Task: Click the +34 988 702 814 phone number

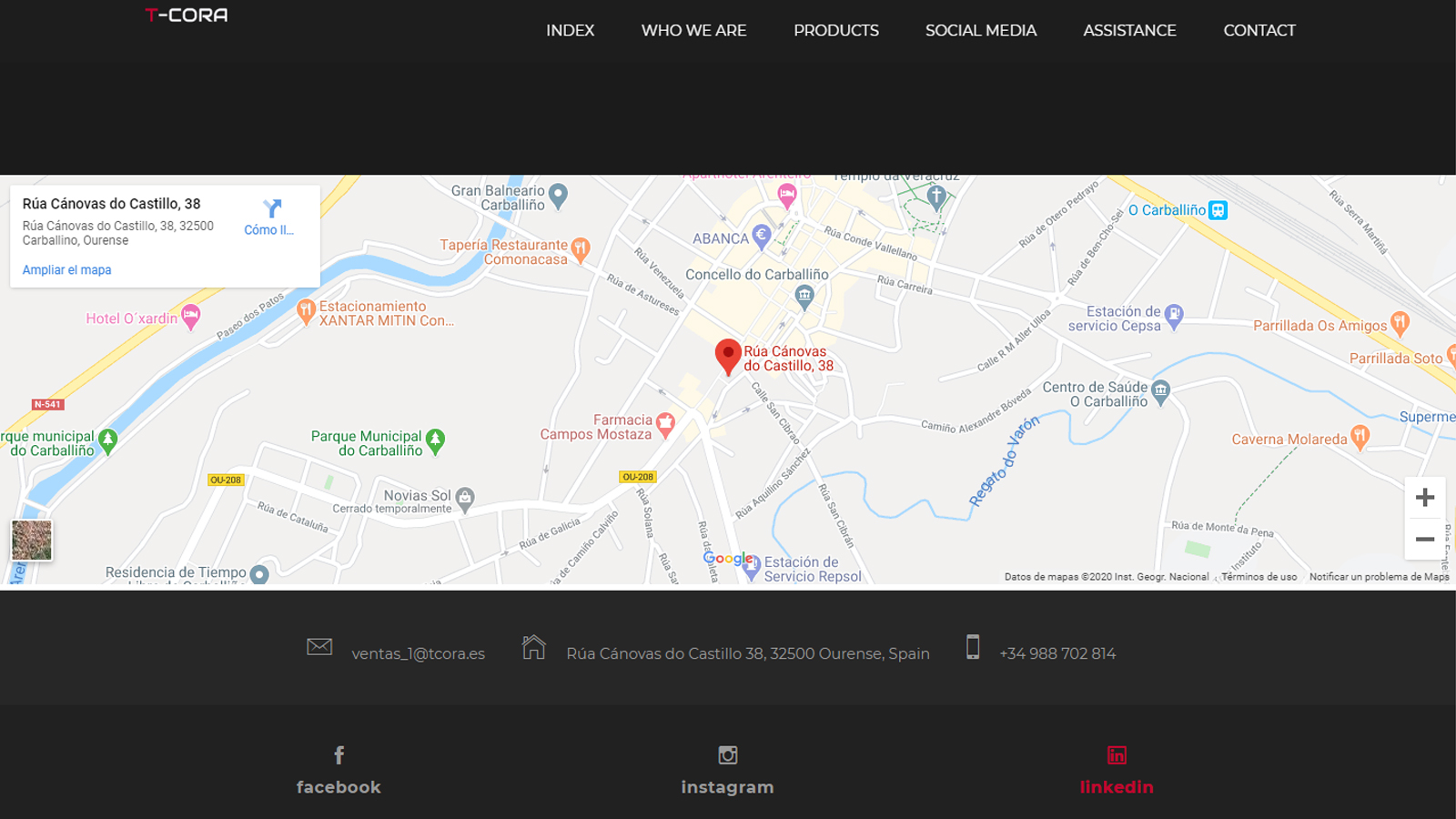Action: [x=1057, y=653]
